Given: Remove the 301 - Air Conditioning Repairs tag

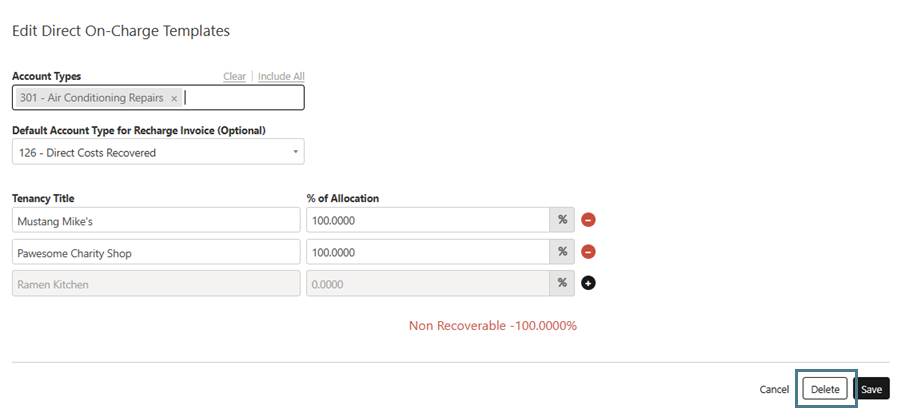Looking at the screenshot, I should coord(174,98).
